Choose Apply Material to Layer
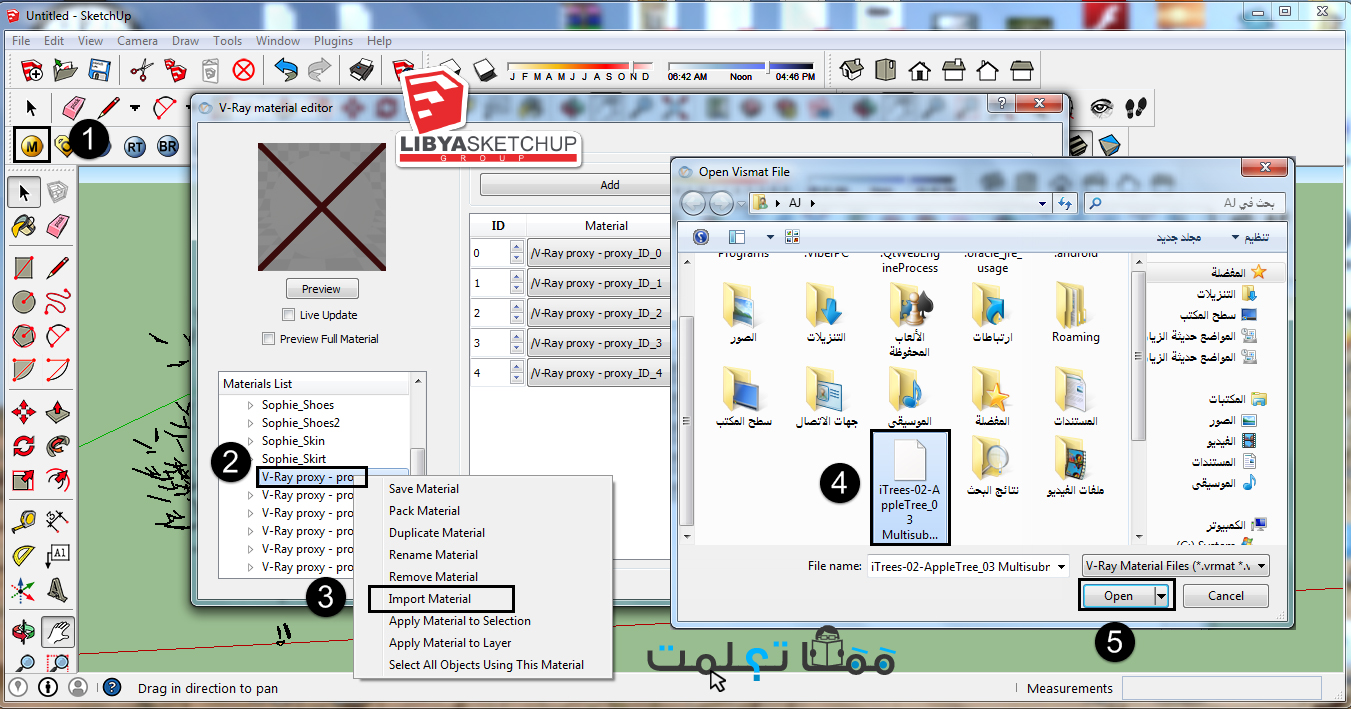 click(450, 643)
